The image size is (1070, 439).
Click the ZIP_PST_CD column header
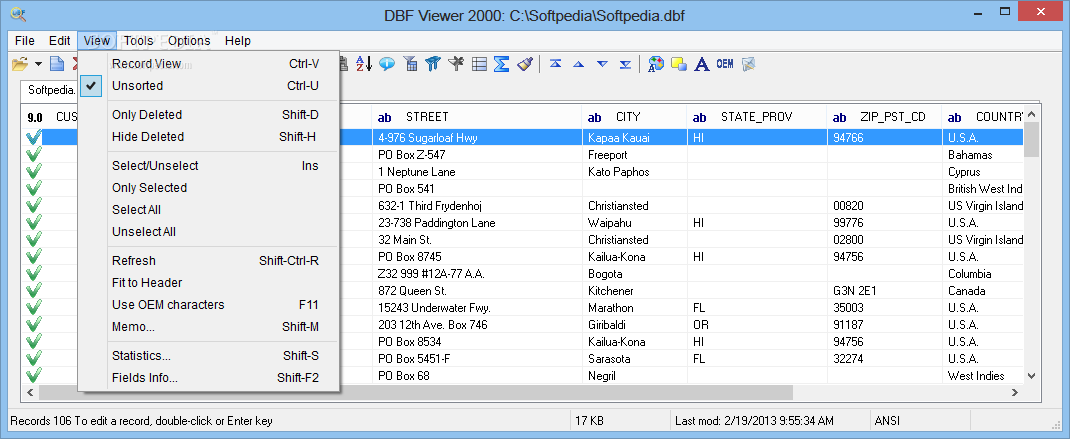(884, 117)
